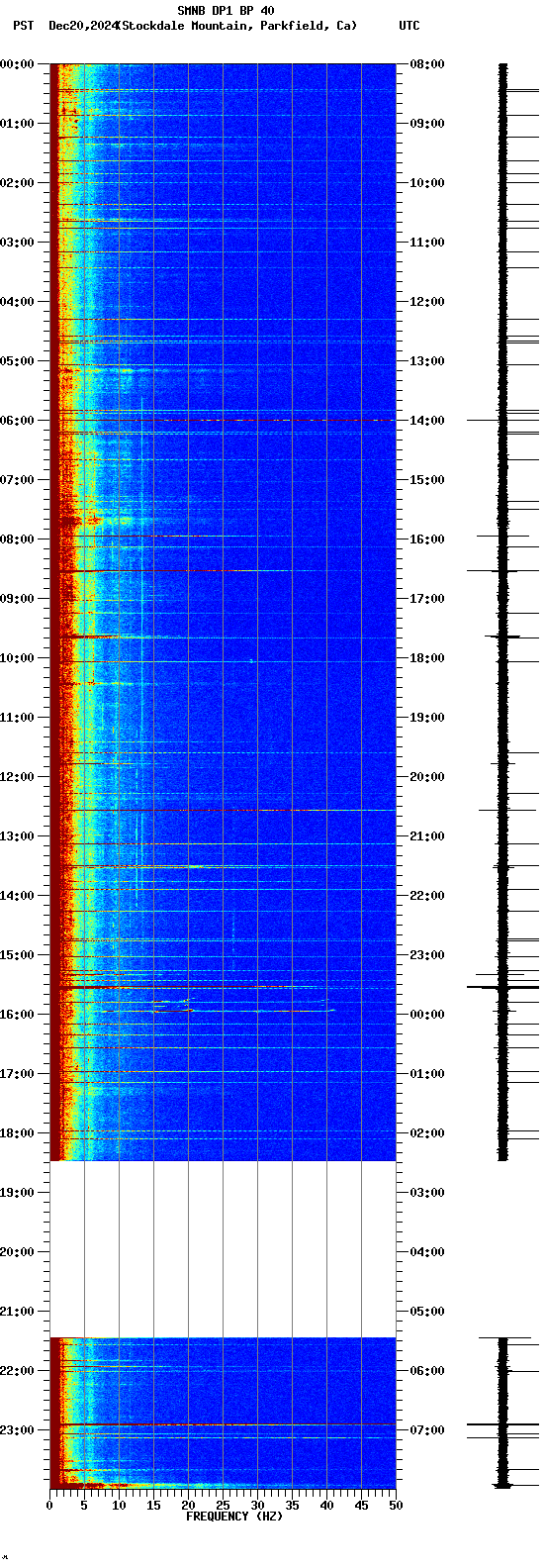
Task: Click the 00:00 PST time label
Action: click(x=17, y=64)
